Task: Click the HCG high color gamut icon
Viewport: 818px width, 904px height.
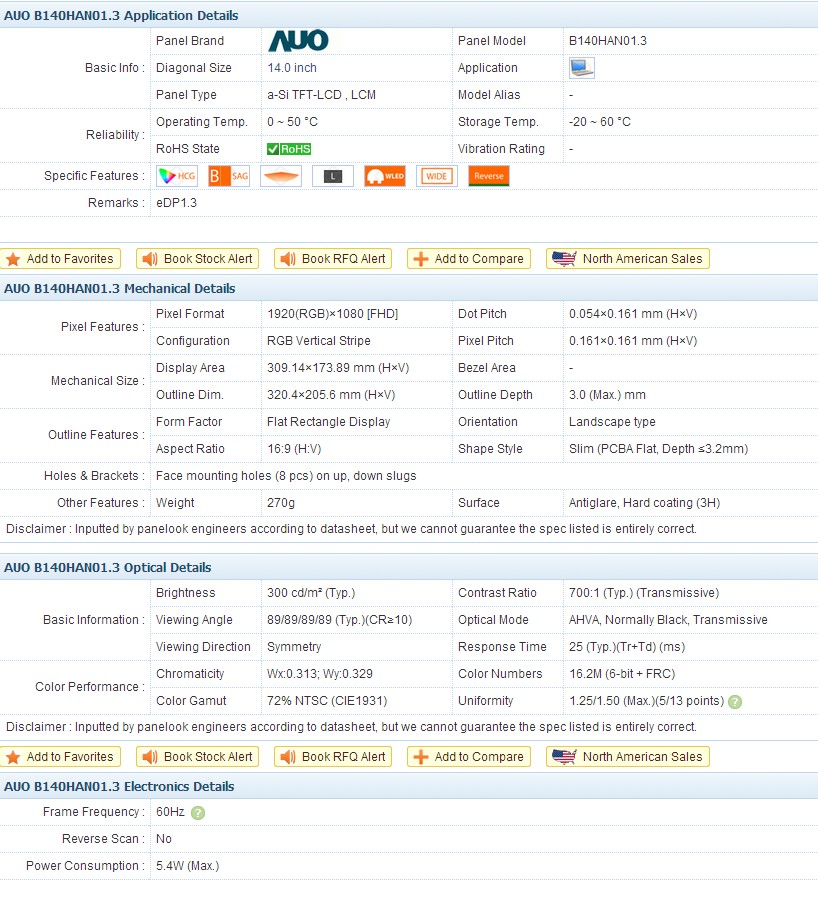Action: (x=177, y=176)
